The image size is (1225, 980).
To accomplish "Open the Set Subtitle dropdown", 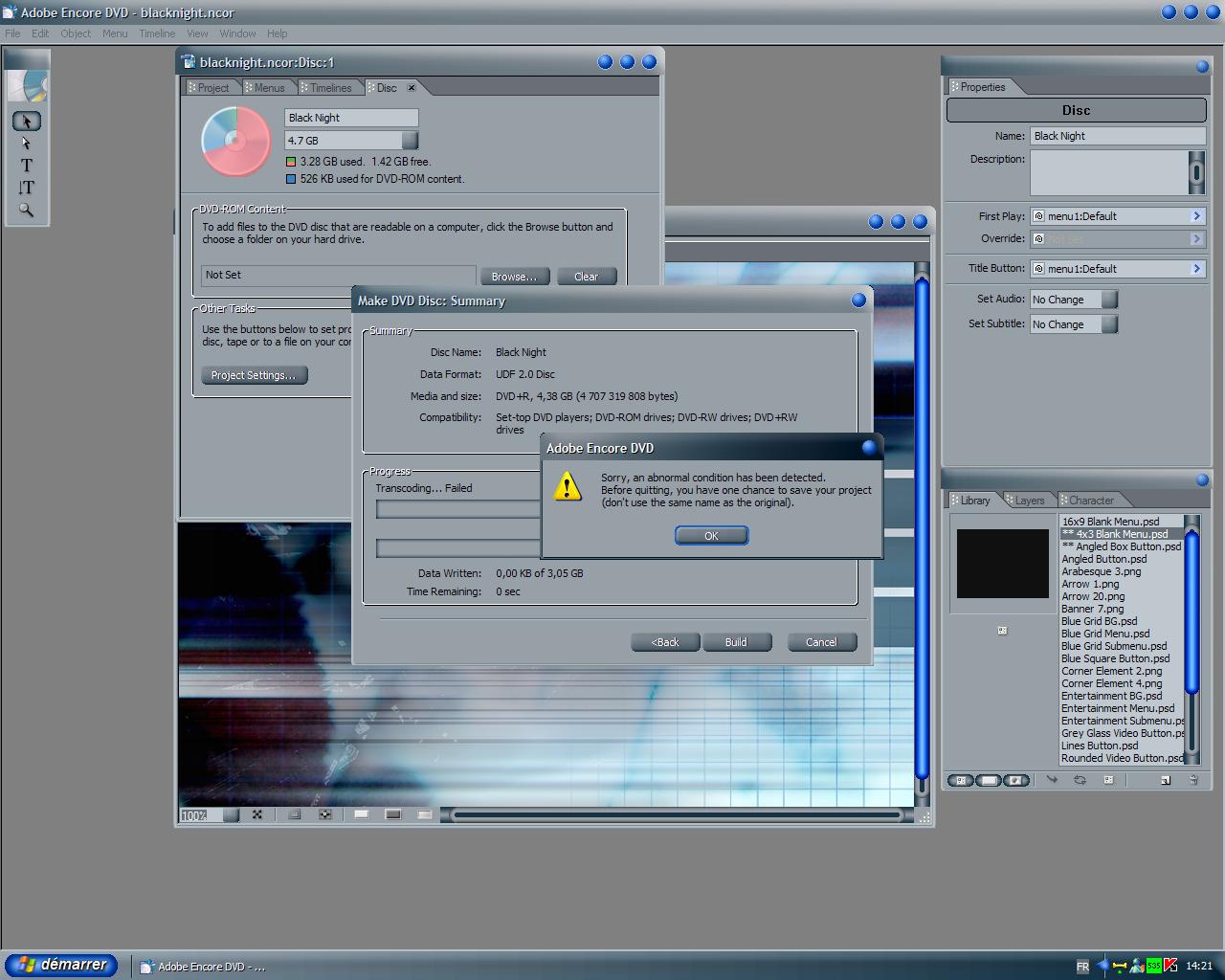I will tap(1109, 324).
